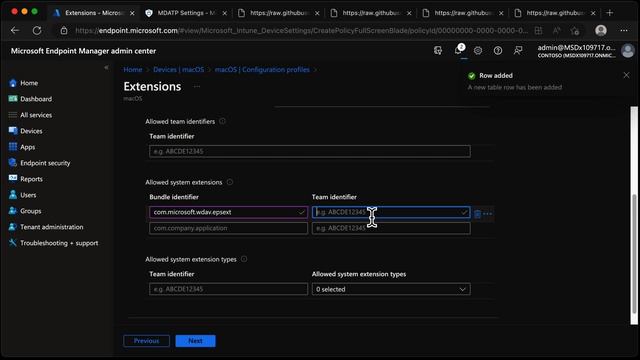Click the browser back arrow
The width and height of the screenshot is (640, 360).
pyautogui.click(x=15, y=31)
